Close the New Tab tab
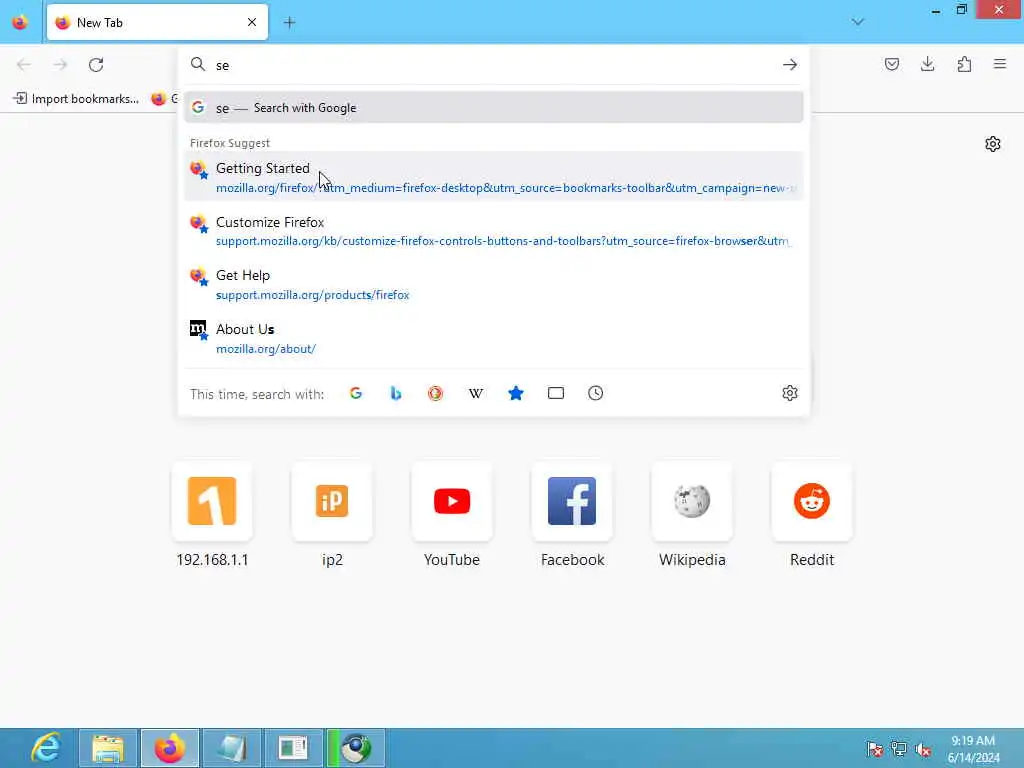1024x768 pixels. (x=252, y=22)
